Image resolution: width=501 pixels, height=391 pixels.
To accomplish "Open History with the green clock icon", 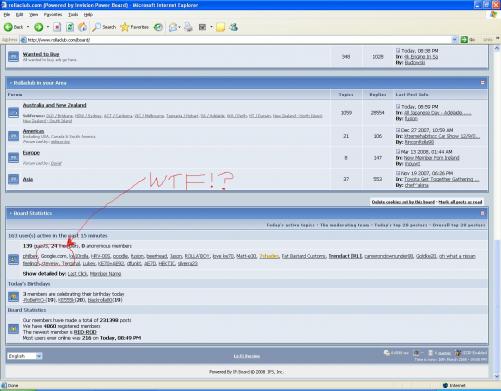I will (x=158, y=27).
